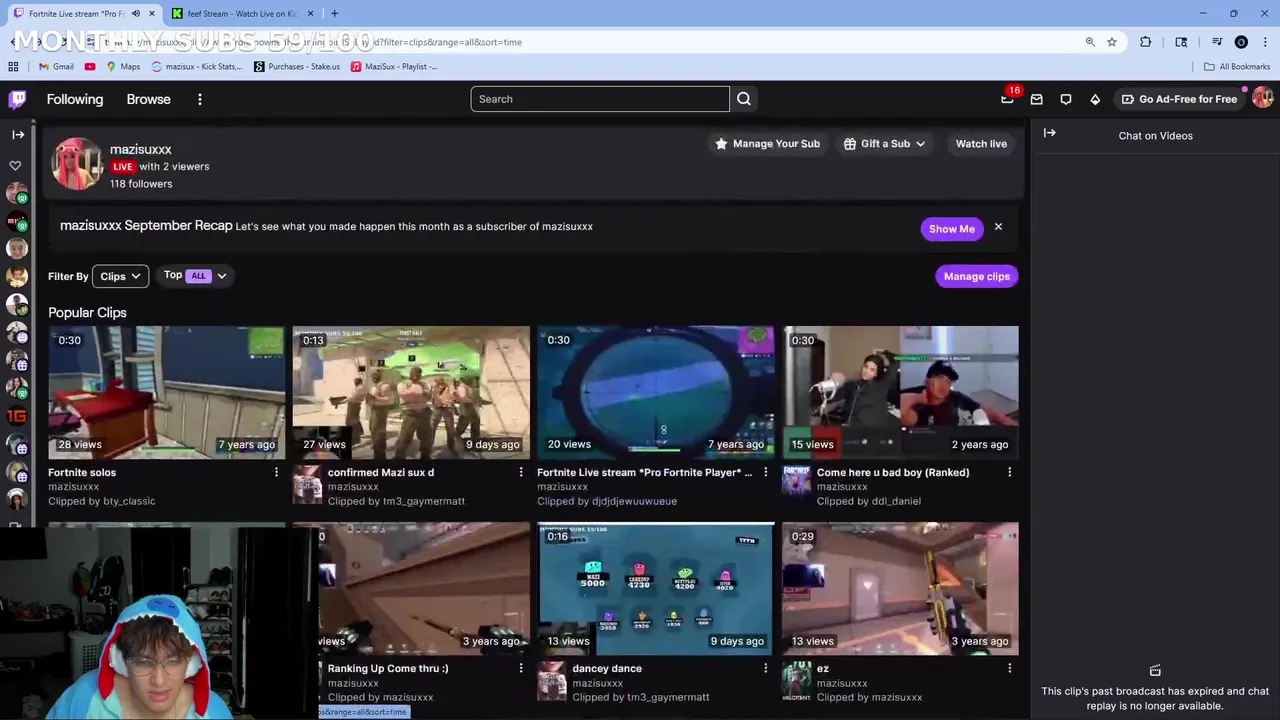Screen dimensions: 1280x720
Task: Open options for the Fortnite solos clip
Action: click(276, 472)
